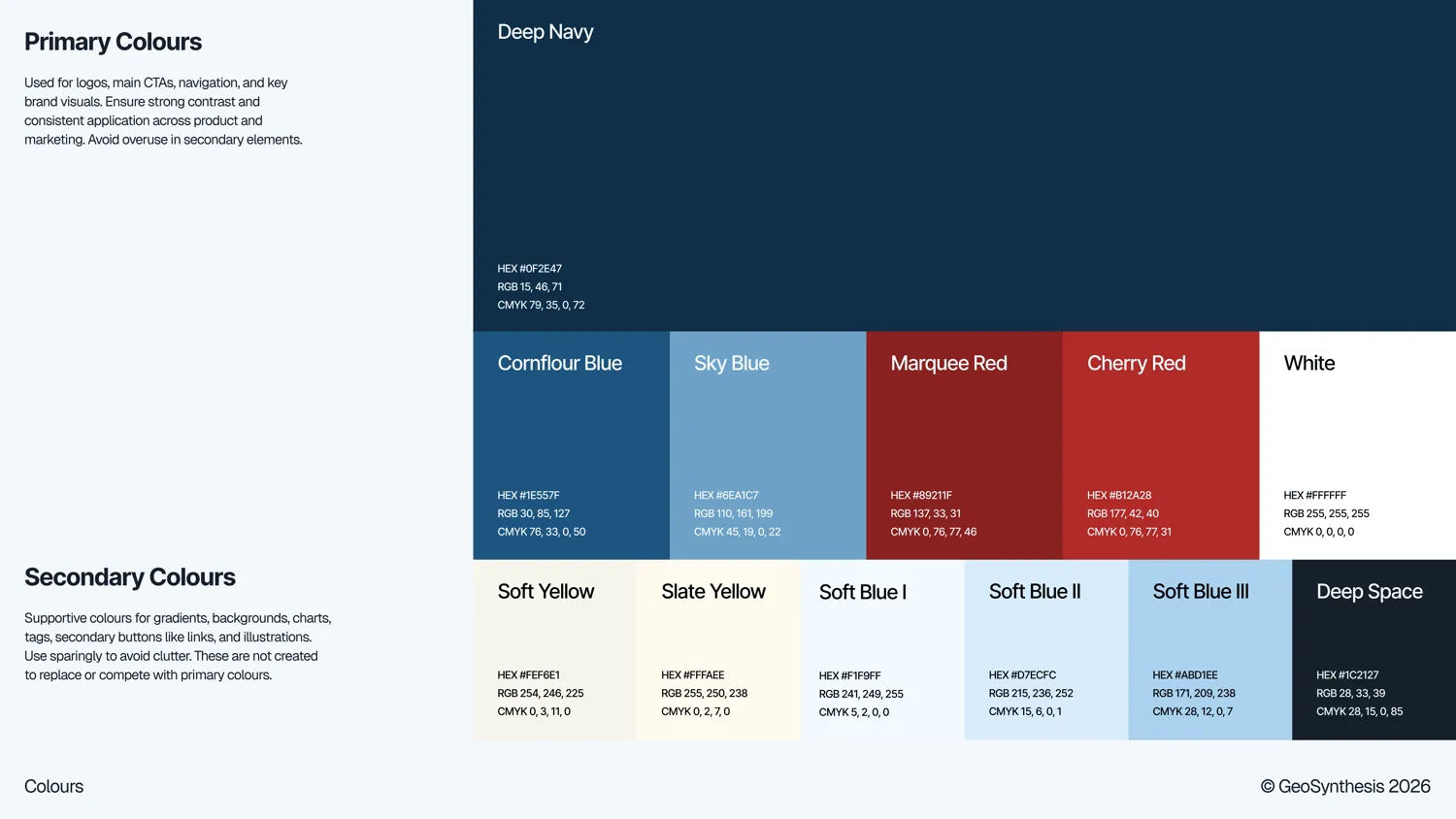
Task: Select the text RGB 177, 42, 40
Action: tap(1123, 514)
